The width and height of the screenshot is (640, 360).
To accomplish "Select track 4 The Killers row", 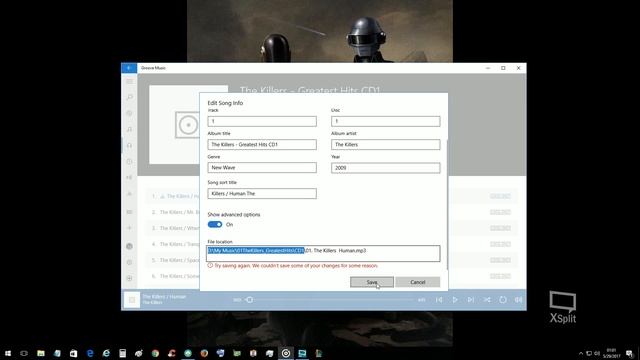I will click(331, 244).
